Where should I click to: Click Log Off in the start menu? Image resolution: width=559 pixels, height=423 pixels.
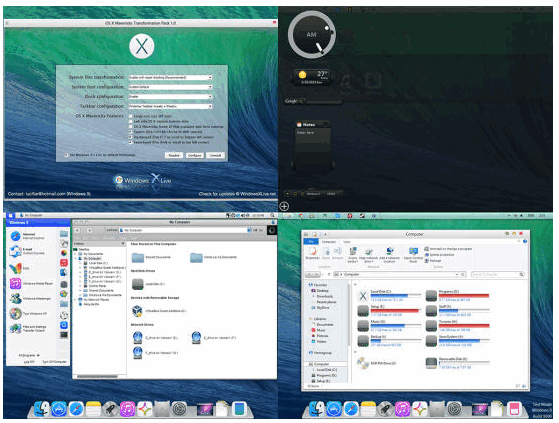[x=29, y=362]
